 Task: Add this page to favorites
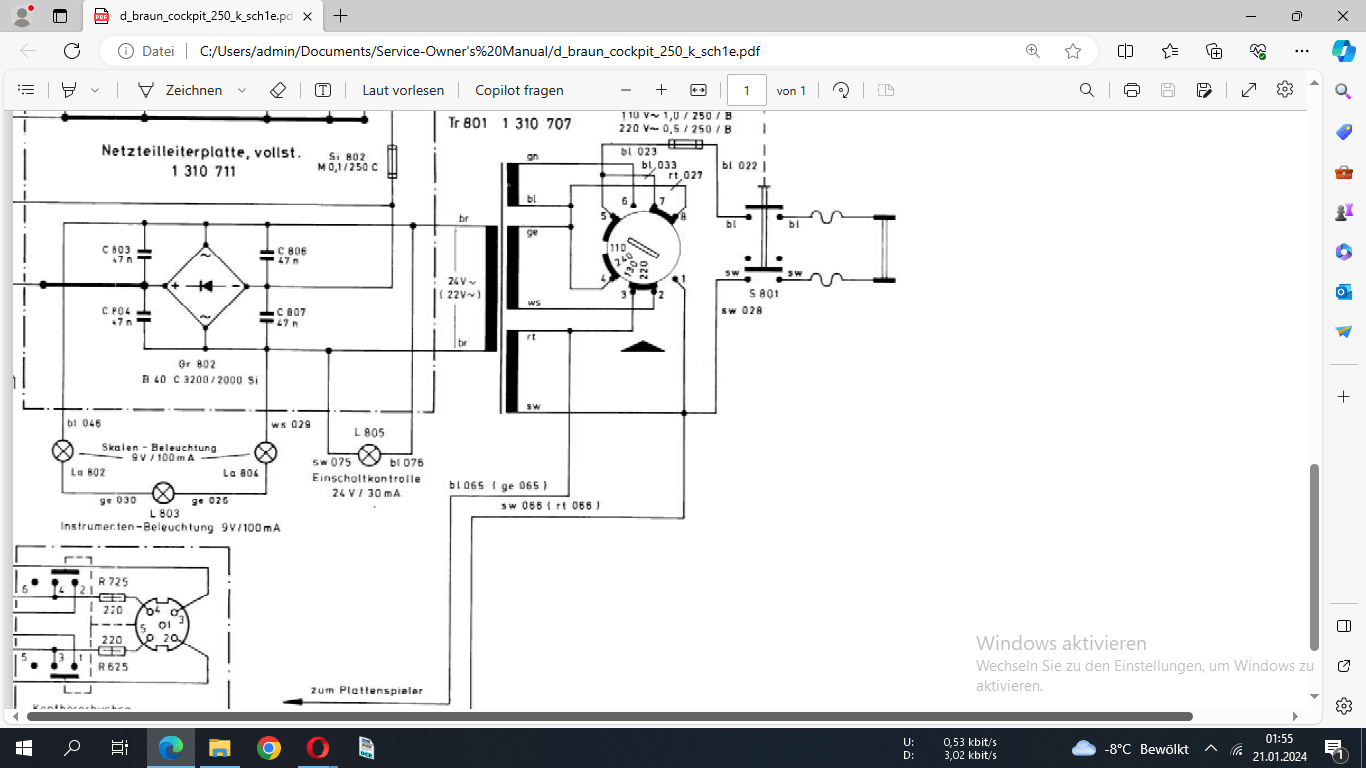[x=1073, y=51]
